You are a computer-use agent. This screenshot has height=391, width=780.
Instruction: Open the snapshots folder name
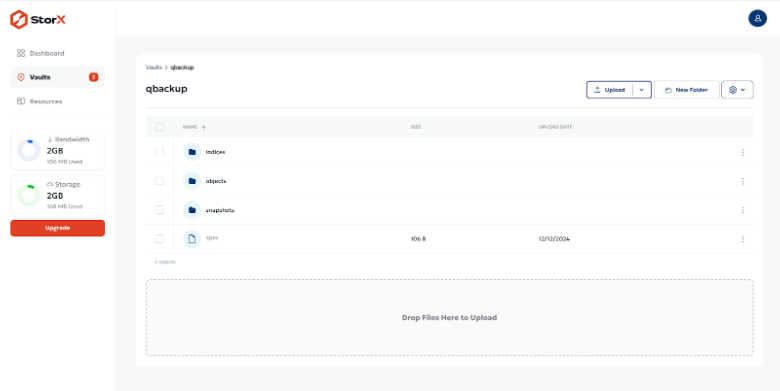tap(220, 210)
